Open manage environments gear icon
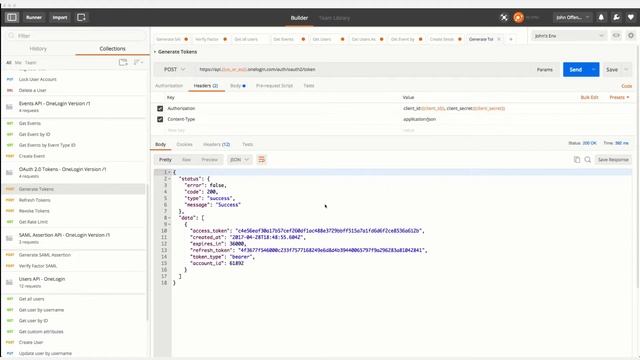640x360 pixels. pos(631,36)
